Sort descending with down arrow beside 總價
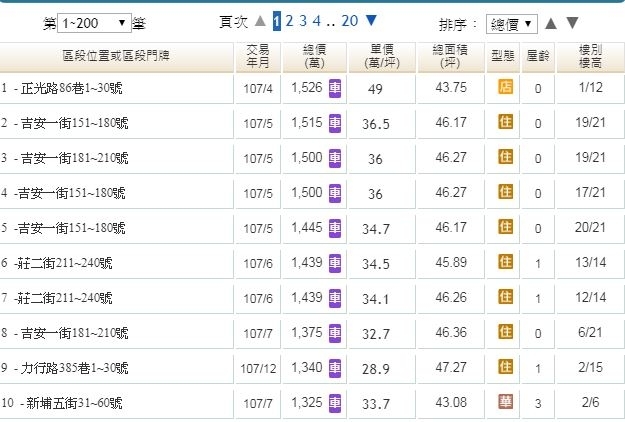Viewport: 625px width, 422px height. click(573, 23)
